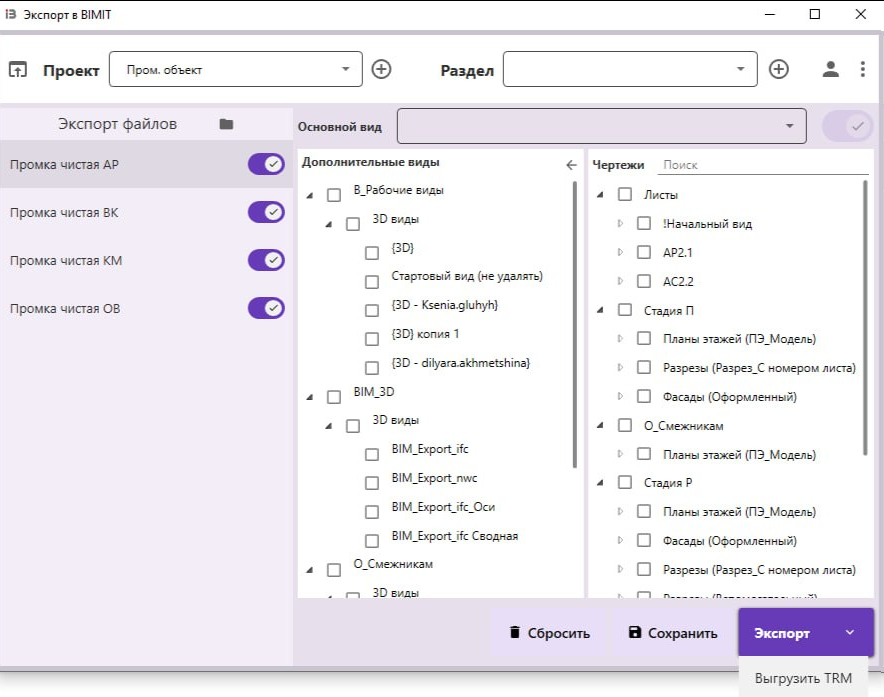Click the Экспорт файлов heading

click(117, 123)
